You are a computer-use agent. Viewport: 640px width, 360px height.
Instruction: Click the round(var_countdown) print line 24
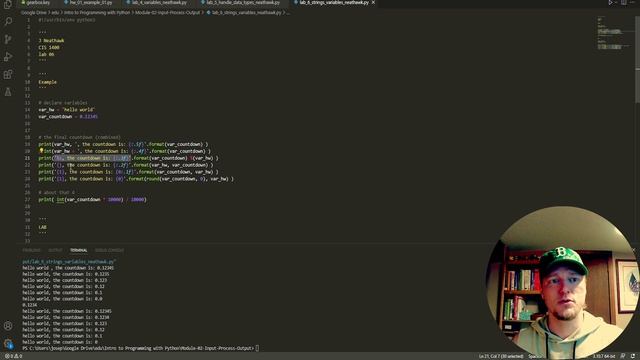pos(136,179)
